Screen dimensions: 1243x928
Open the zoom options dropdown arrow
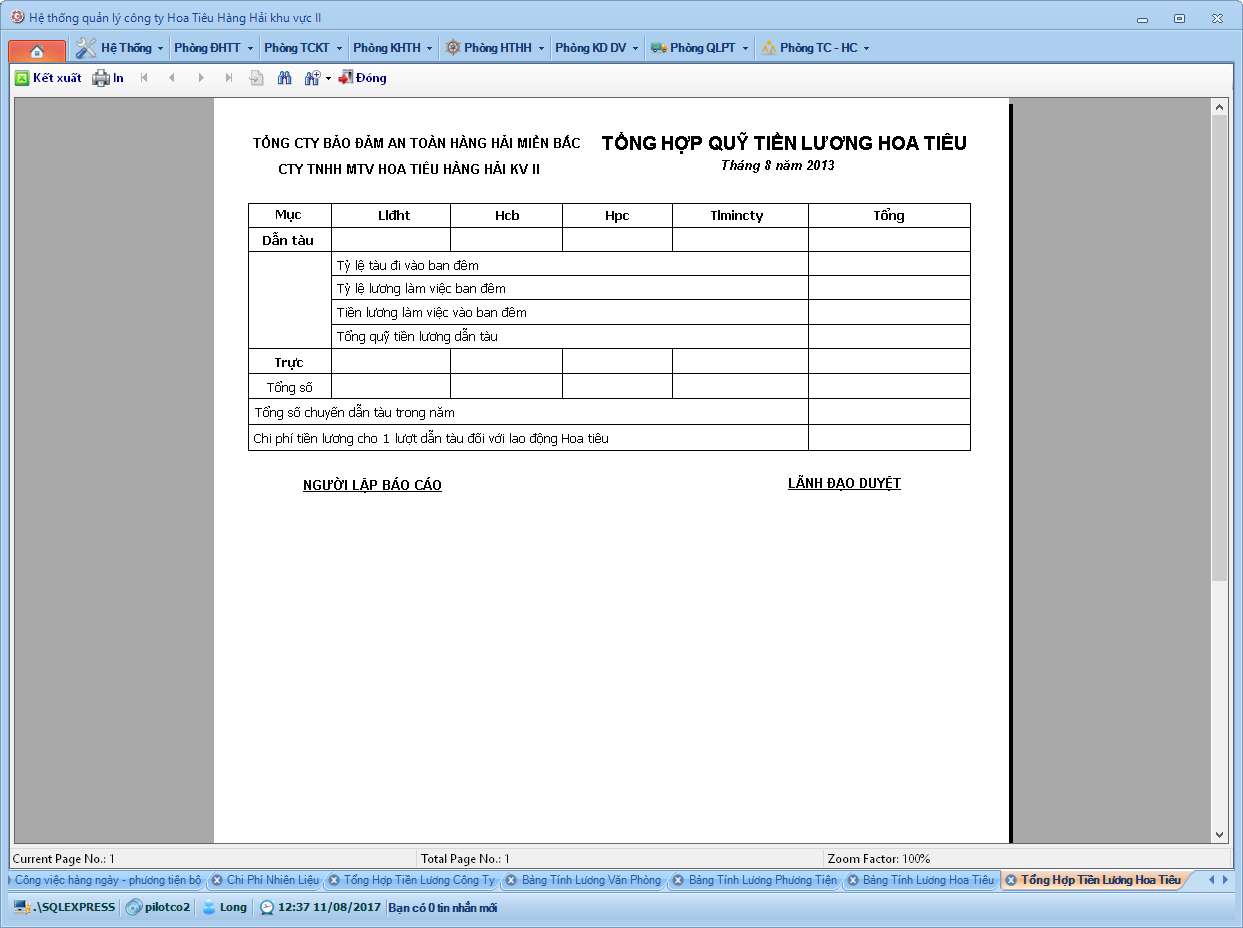(328, 79)
